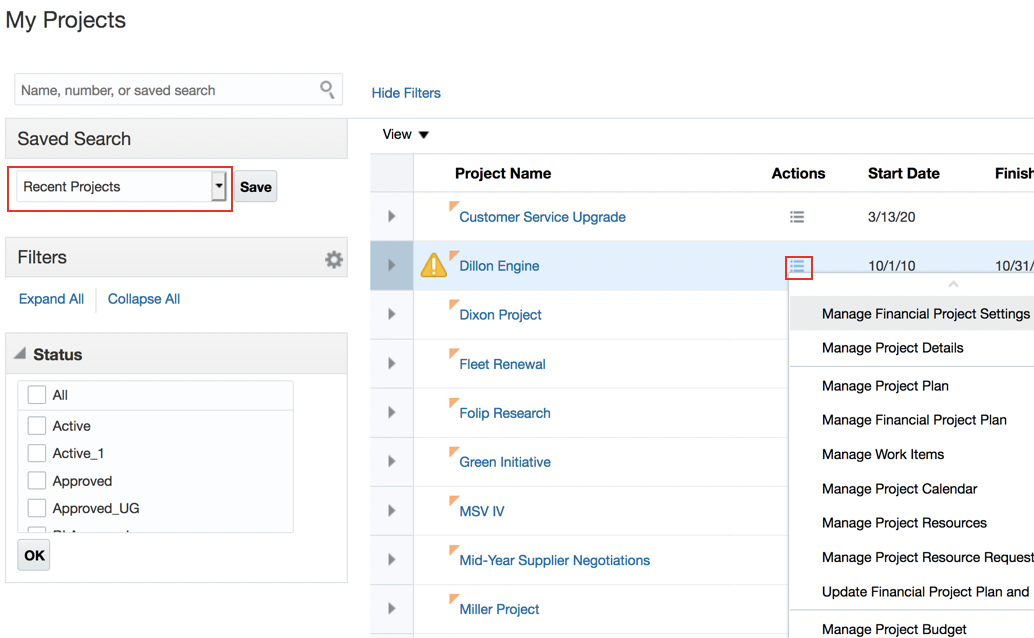This screenshot has height=638, width=1034.
Task: Open Actions menu for Customer Service Upgrade
Action: click(x=797, y=217)
